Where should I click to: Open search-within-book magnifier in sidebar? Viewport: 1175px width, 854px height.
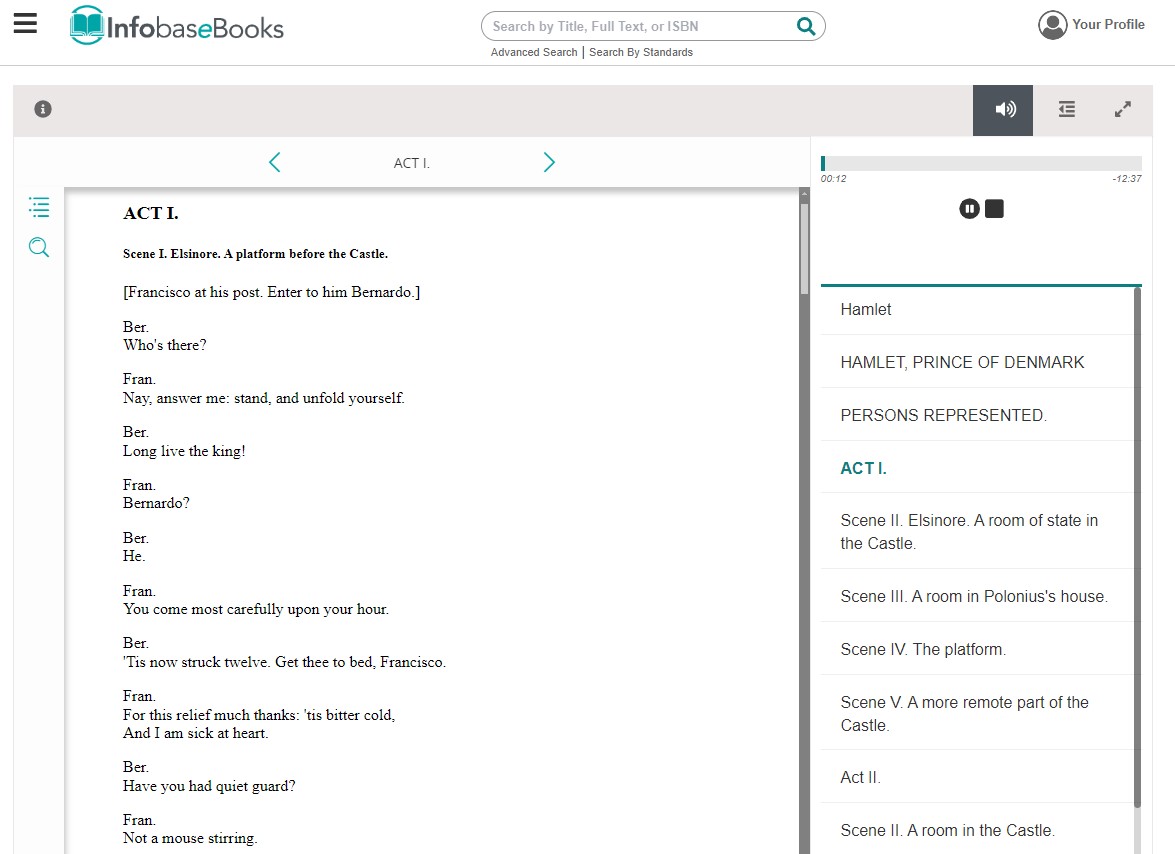click(x=39, y=247)
